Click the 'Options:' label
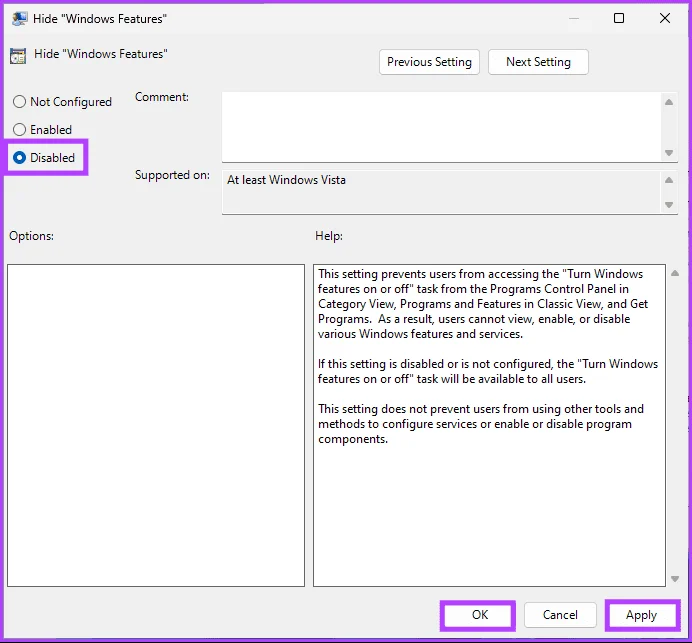Screen dimensions: 692x643 pyautogui.click(x=31, y=236)
